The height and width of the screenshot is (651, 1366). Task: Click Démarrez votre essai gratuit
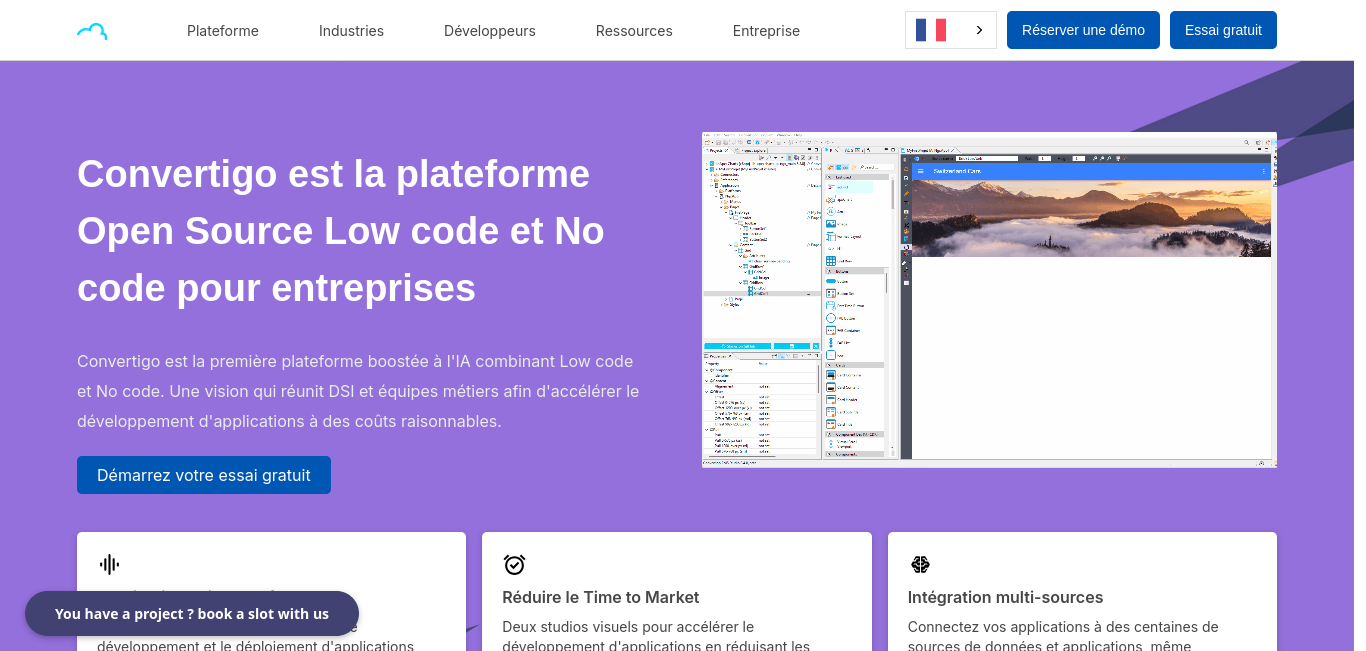tap(204, 475)
